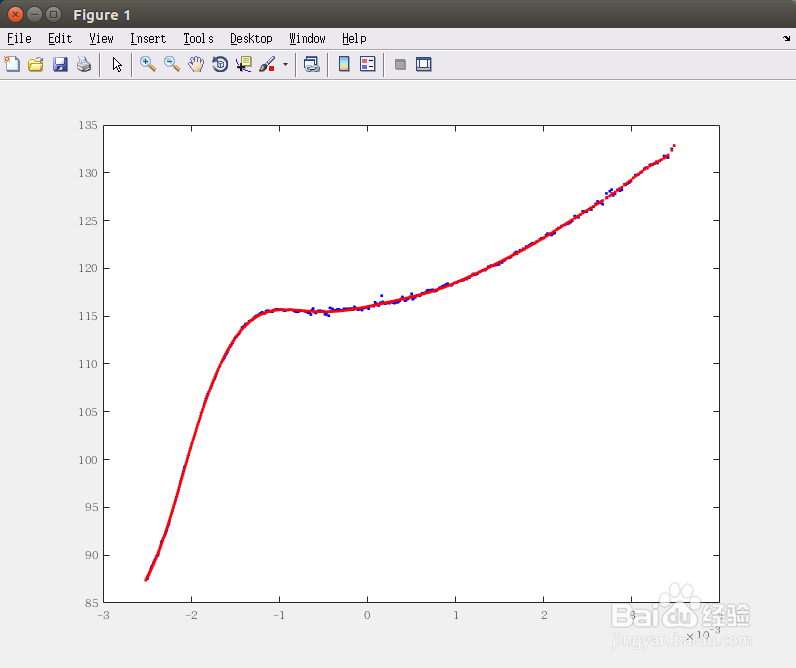The width and height of the screenshot is (796, 668).
Task: Click the y-axis label 135
Action: click(x=88, y=125)
